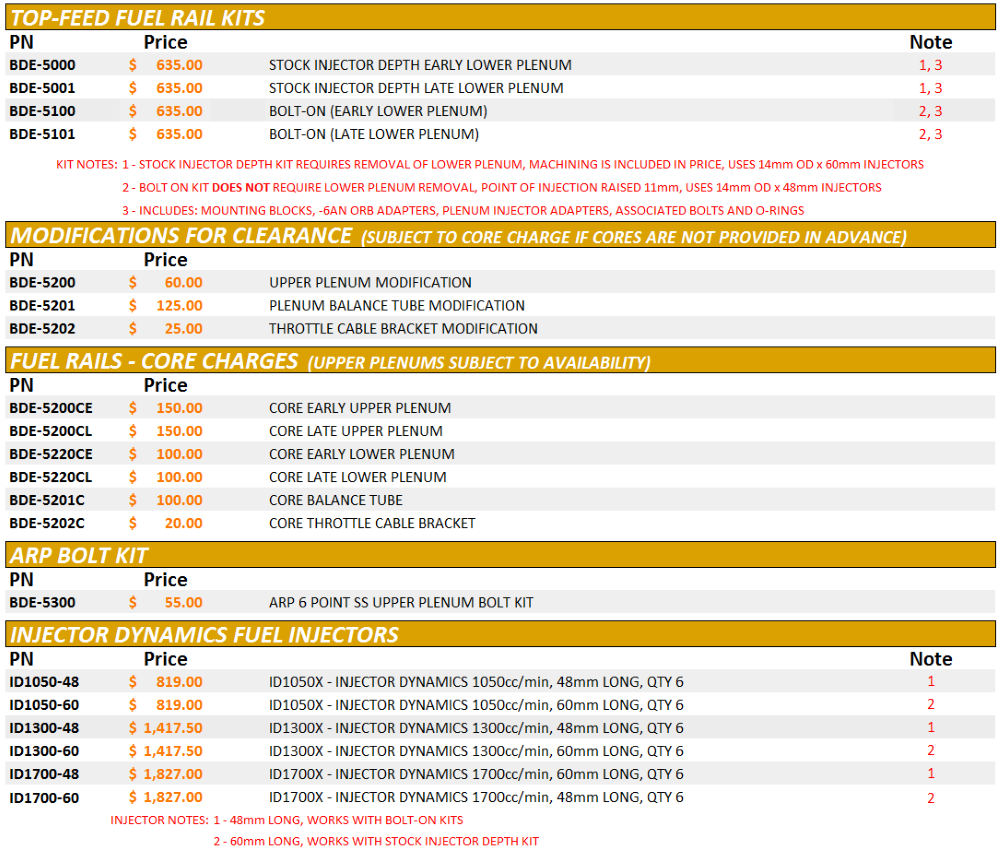Image resolution: width=1000 pixels, height=851 pixels.
Task: Click the PN column header under FUEL RAILS
Action: click(21, 385)
